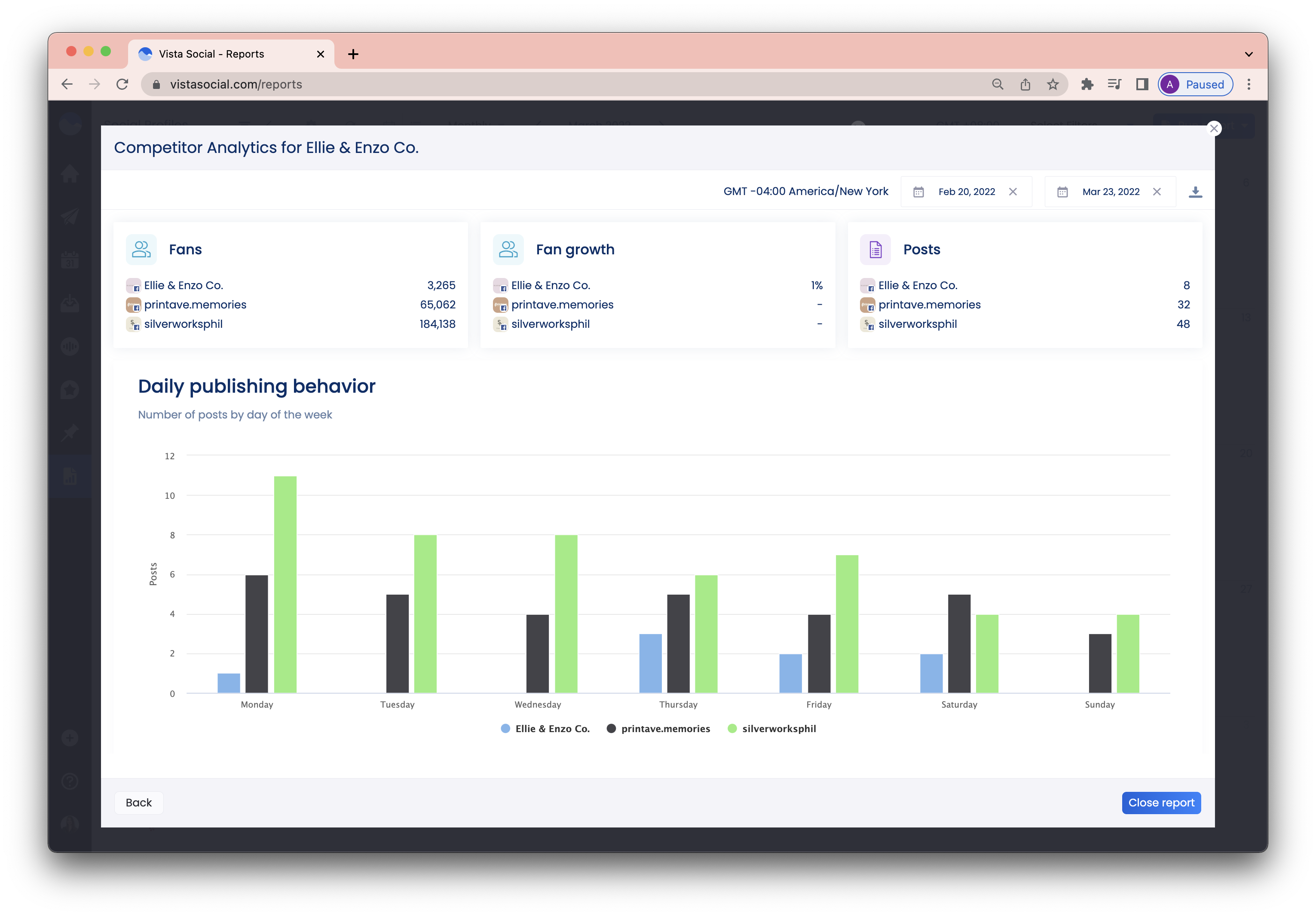Image resolution: width=1316 pixels, height=916 pixels.
Task: Click the printave.memories Saturday dark bar
Action: tap(959, 644)
